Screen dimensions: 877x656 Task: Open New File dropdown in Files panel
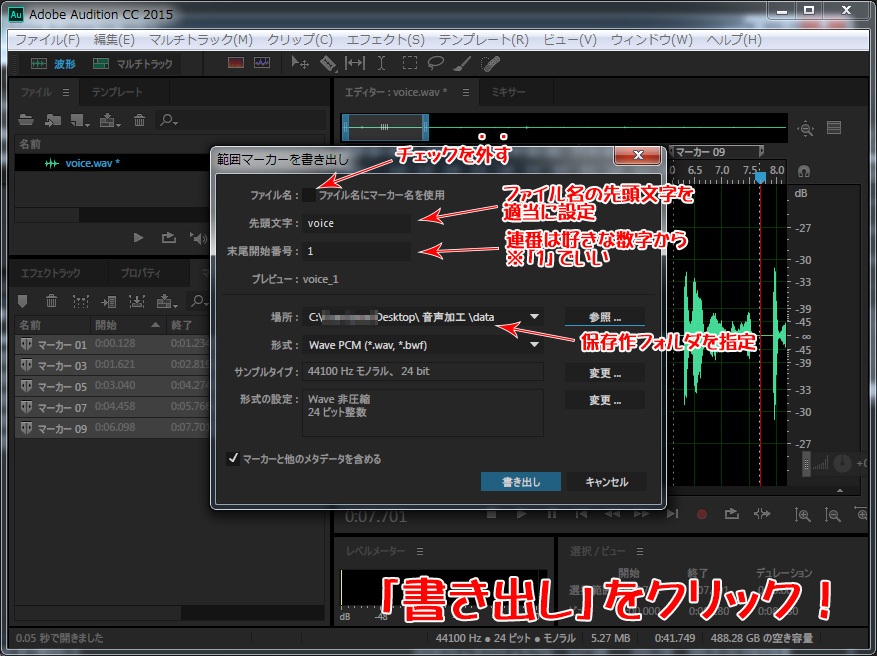coord(80,120)
